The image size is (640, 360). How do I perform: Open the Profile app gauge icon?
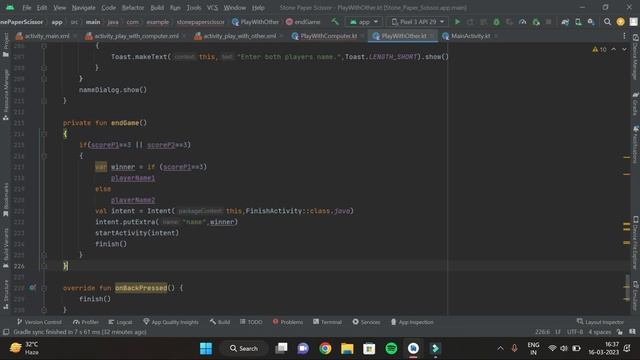click(522, 22)
